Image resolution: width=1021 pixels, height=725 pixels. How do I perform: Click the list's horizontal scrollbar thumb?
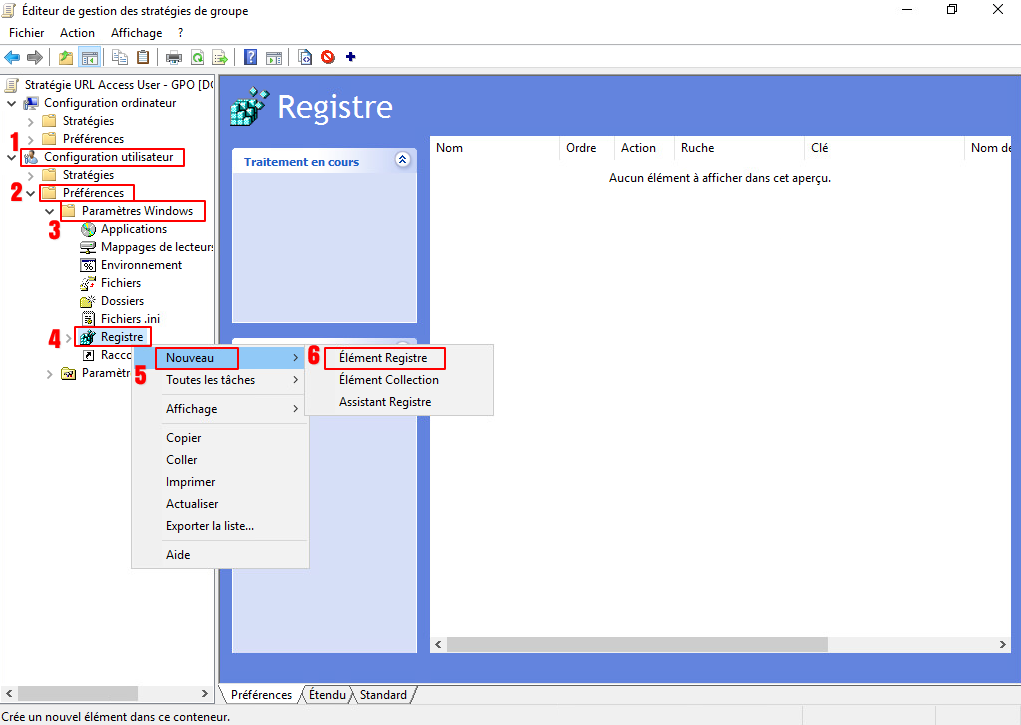630,645
